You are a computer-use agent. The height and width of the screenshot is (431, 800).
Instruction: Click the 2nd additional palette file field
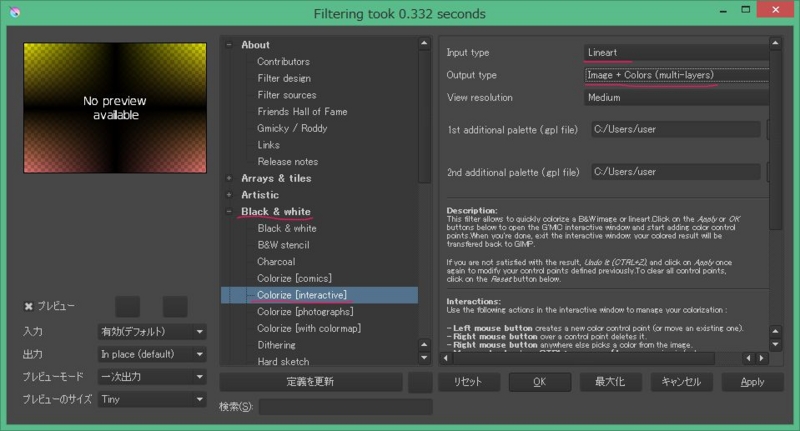tap(676, 172)
